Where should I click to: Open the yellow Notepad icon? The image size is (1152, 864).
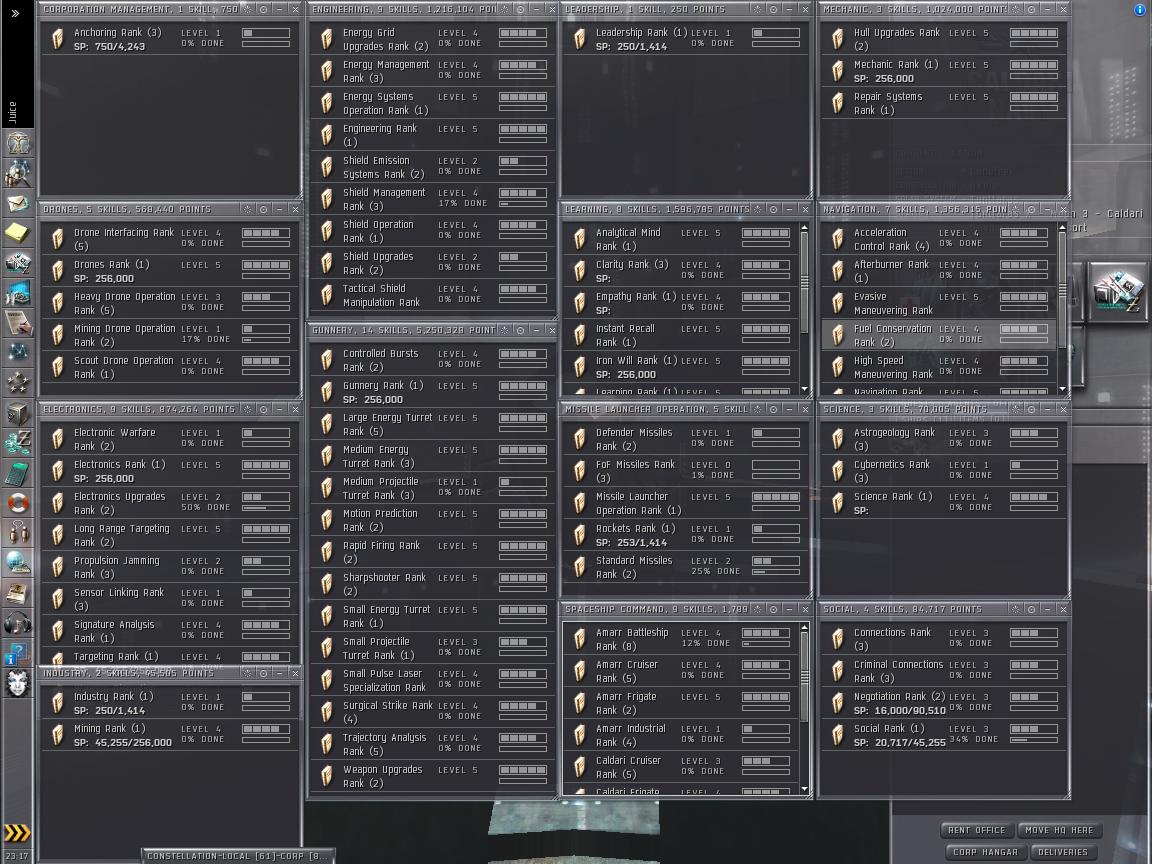click(x=18, y=233)
